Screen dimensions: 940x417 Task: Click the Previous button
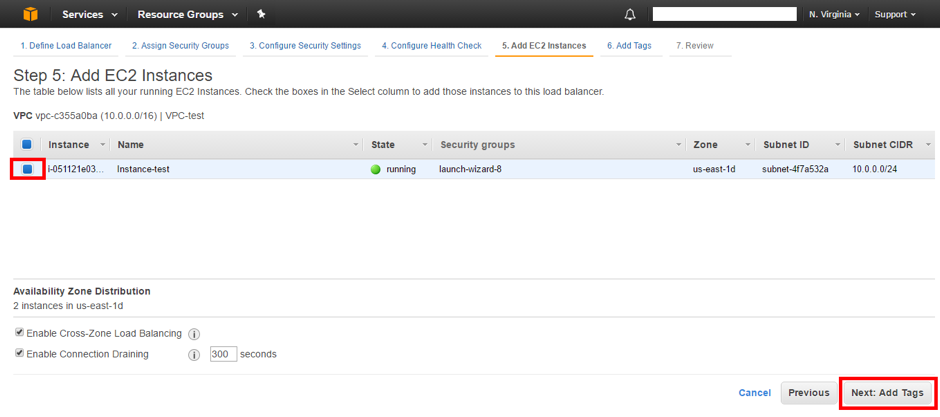click(x=809, y=393)
